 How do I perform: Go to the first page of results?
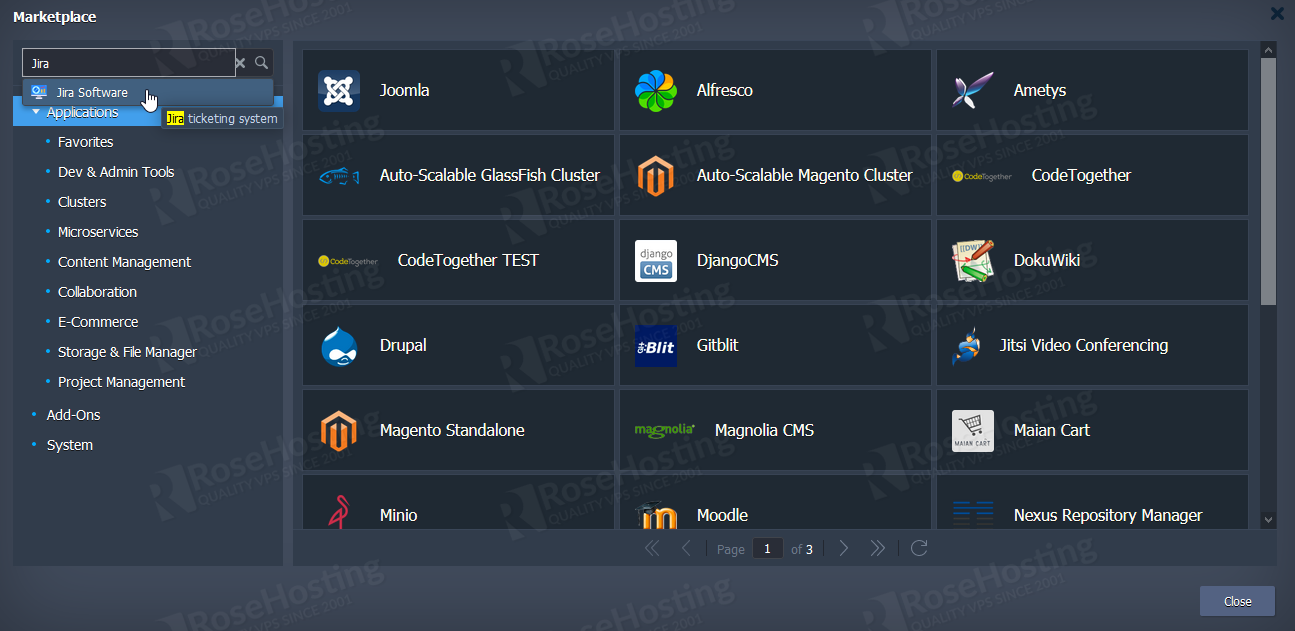pos(652,548)
